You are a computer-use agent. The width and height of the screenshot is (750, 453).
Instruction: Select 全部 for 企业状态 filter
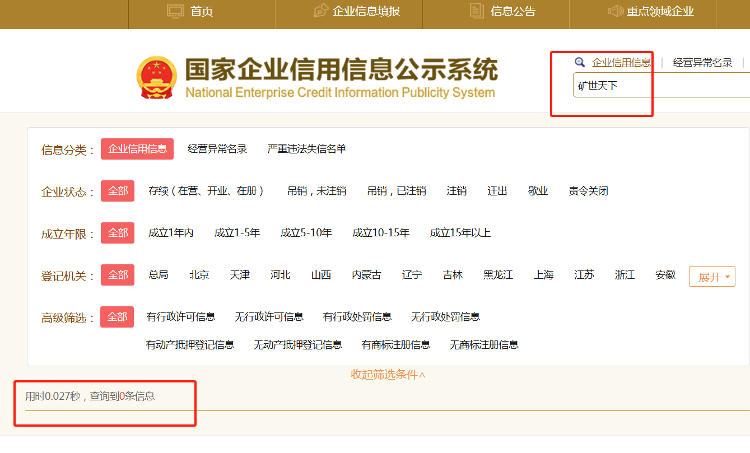(118, 191)
